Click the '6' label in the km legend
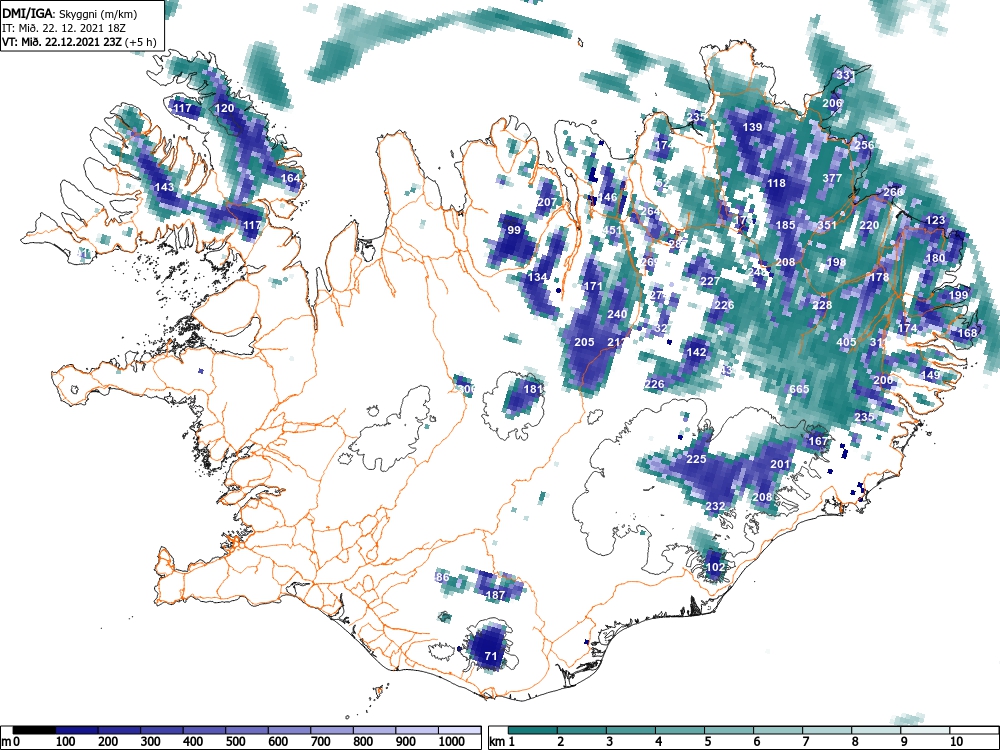 pyautogui.click(x=756, y=741)
